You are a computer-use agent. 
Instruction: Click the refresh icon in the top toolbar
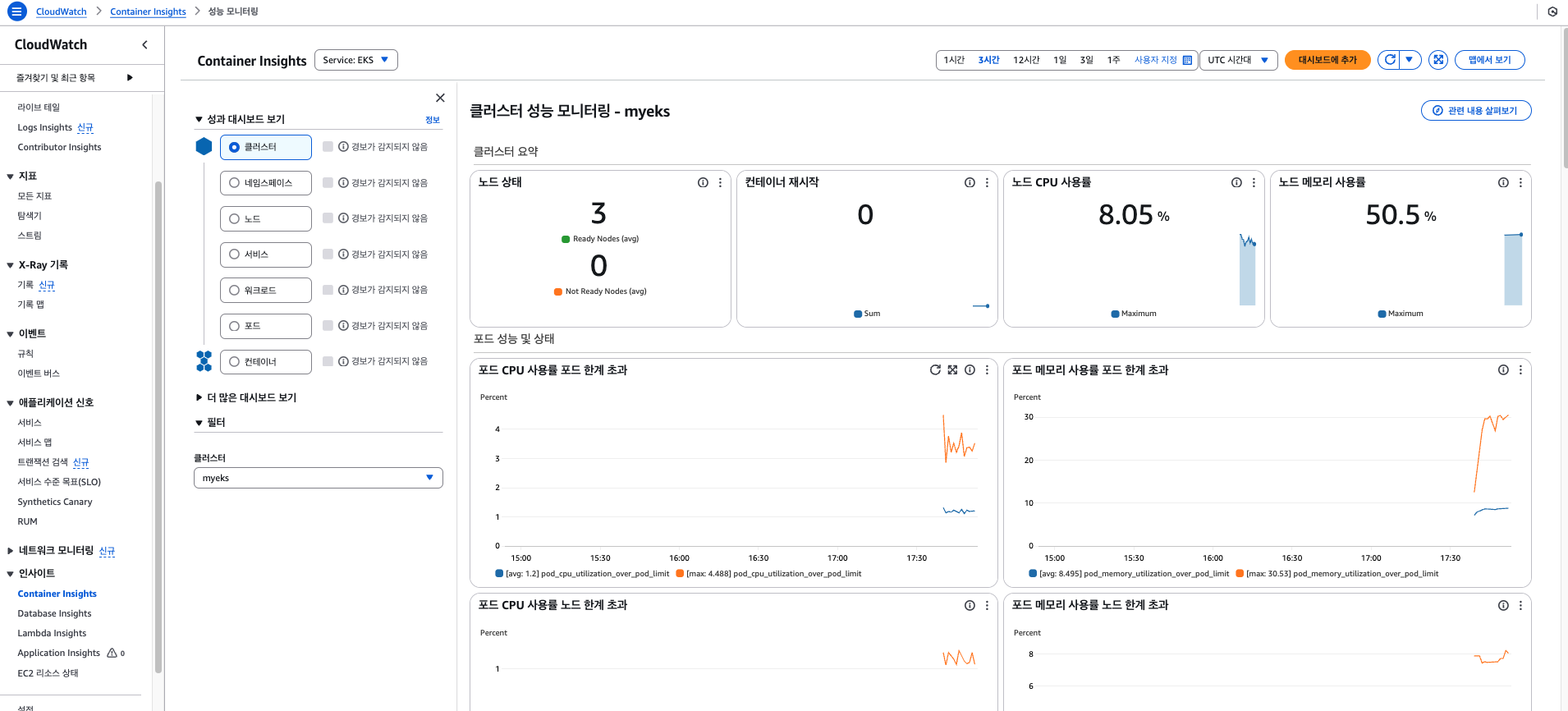(x=1390, y=60)
